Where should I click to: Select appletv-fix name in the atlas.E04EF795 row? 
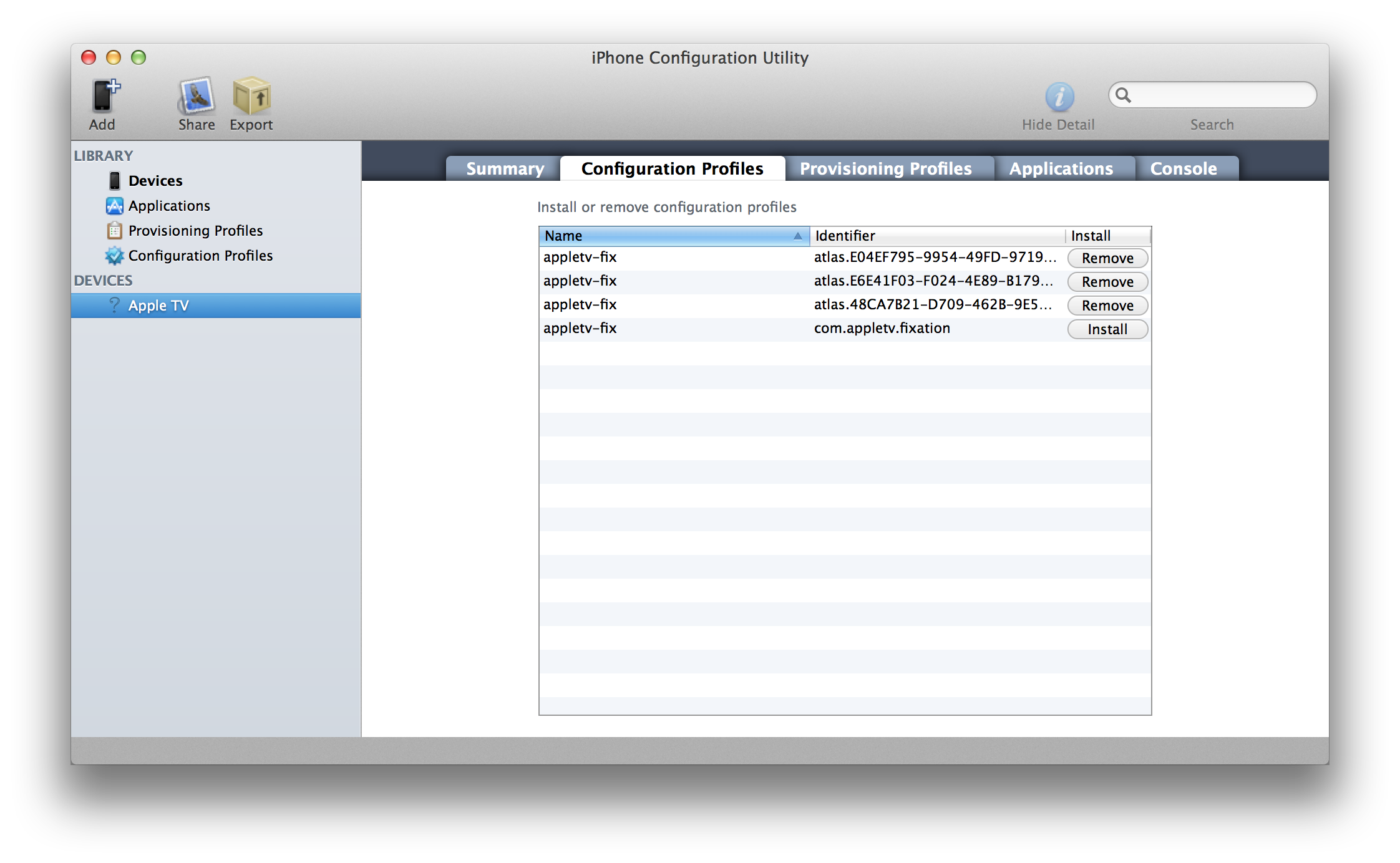point(580,257)
